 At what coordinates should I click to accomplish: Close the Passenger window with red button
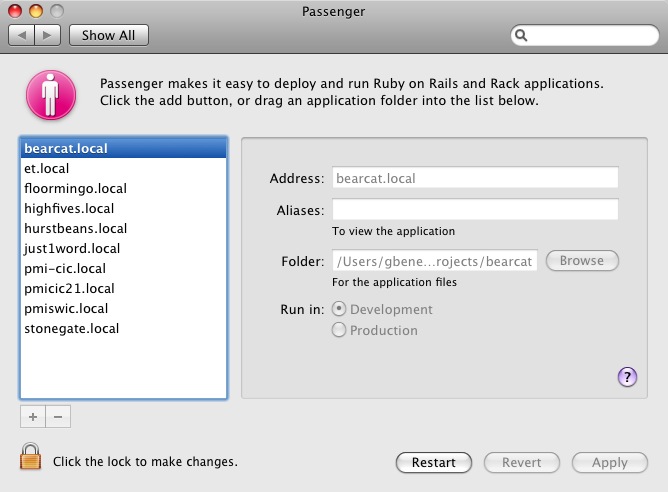point(15,11)
